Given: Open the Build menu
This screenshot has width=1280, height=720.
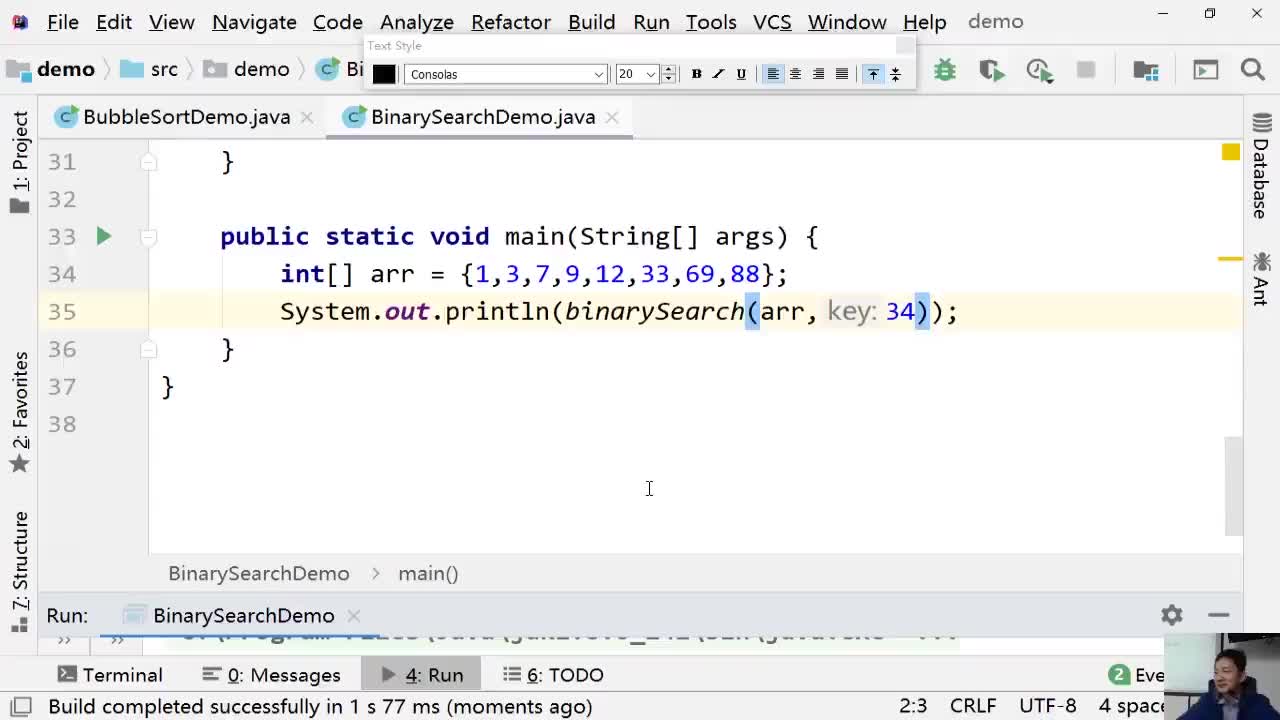Looking at the screenshot, I should 592,21.
